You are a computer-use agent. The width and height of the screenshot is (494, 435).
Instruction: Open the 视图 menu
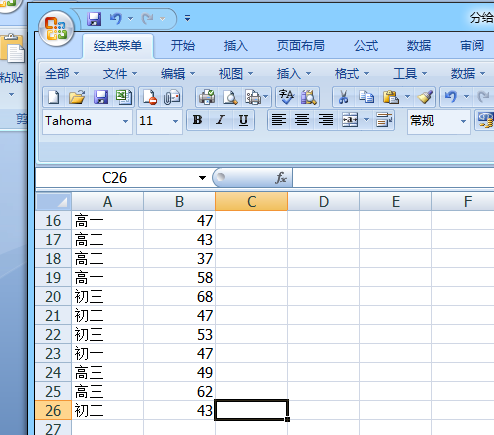(x=236, y=74)
